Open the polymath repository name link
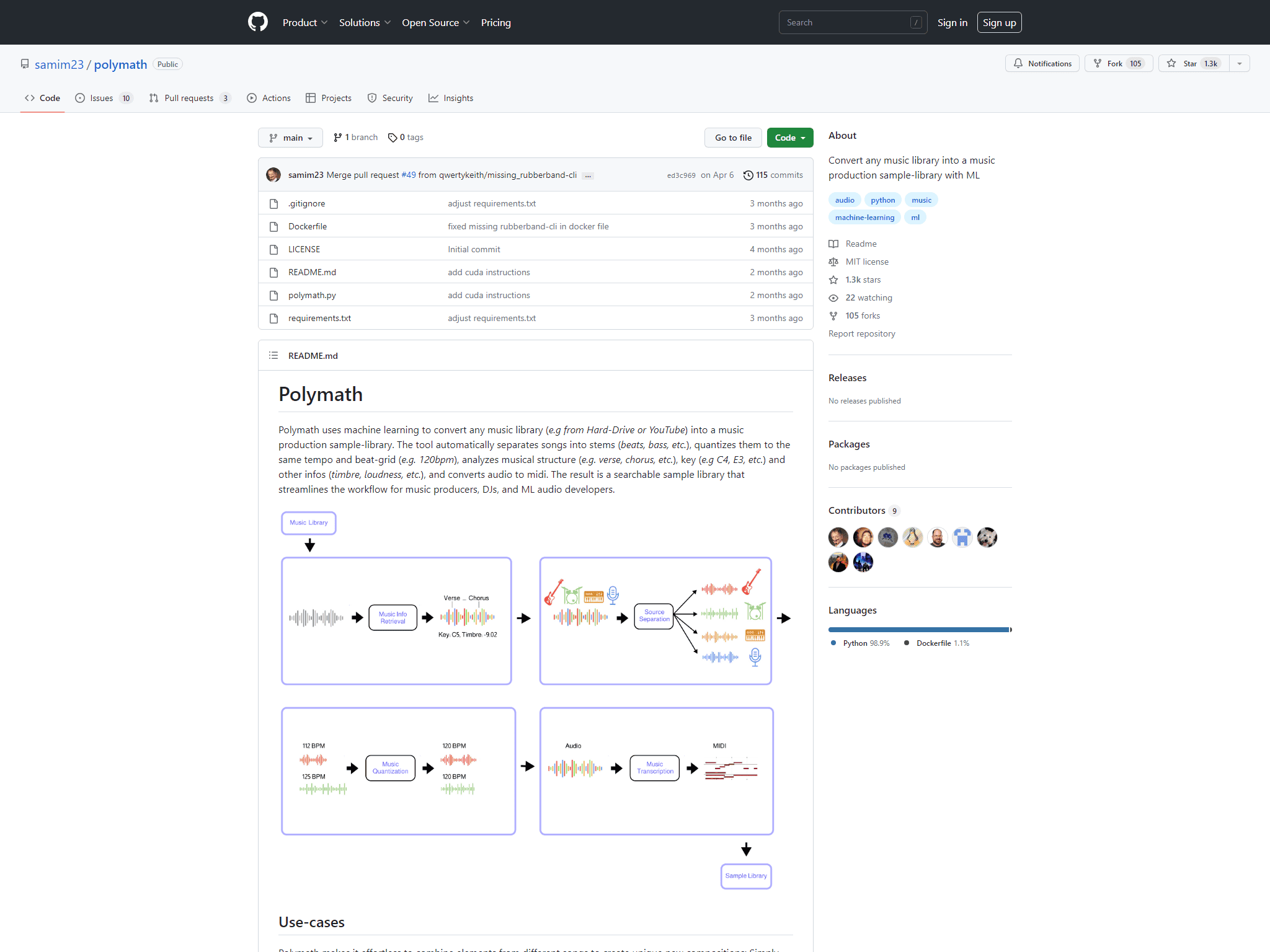1270x952 pixels. [x=120, y=64]
